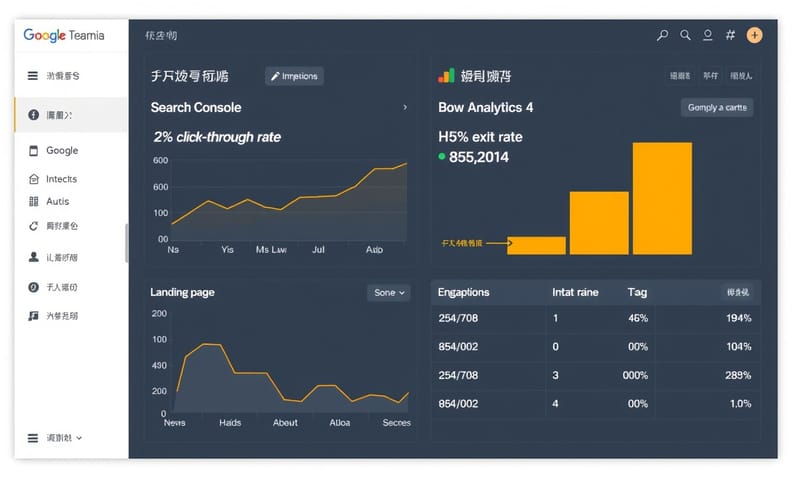Open the Sone dropdown on Landing page

pyautogui.click(x=388, y=293)
